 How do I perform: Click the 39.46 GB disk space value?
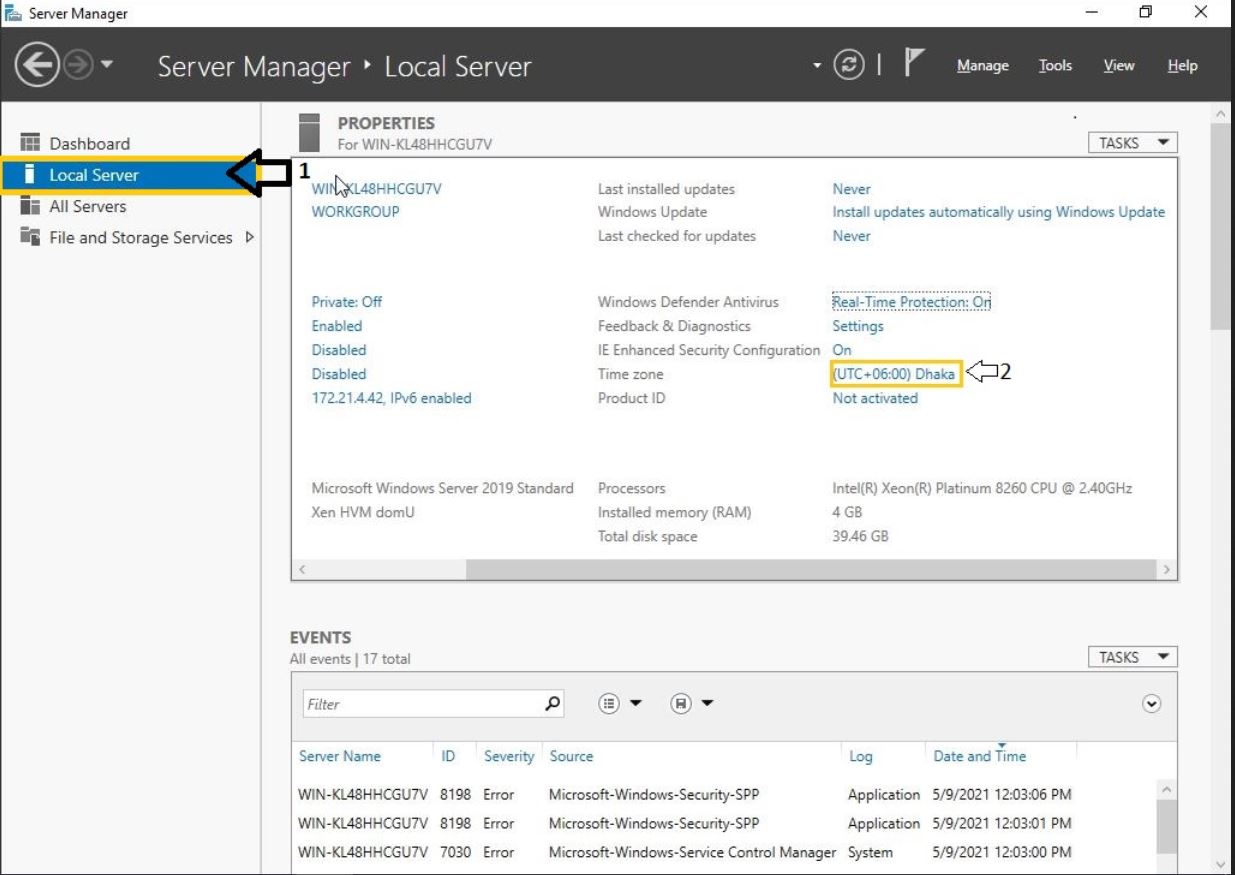coord(860,536)
